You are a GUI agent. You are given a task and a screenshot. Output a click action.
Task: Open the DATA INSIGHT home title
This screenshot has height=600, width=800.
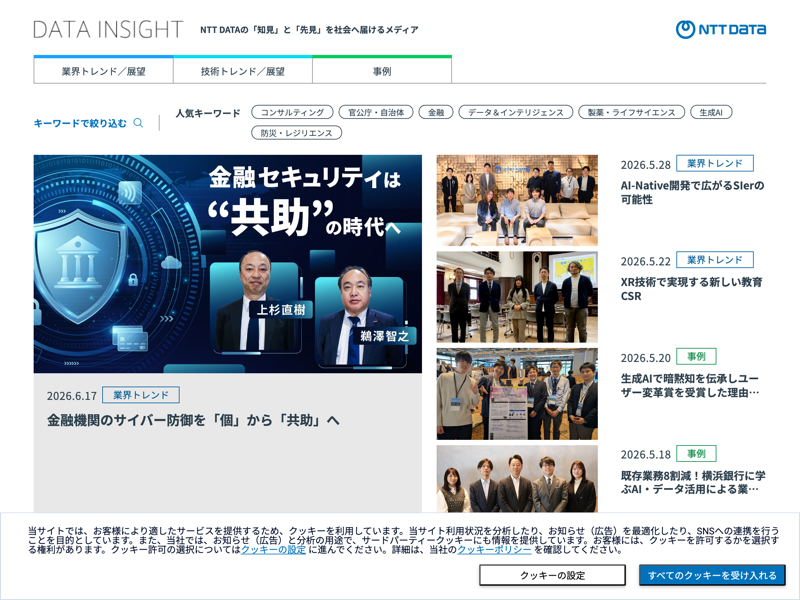tap(108, 30)
